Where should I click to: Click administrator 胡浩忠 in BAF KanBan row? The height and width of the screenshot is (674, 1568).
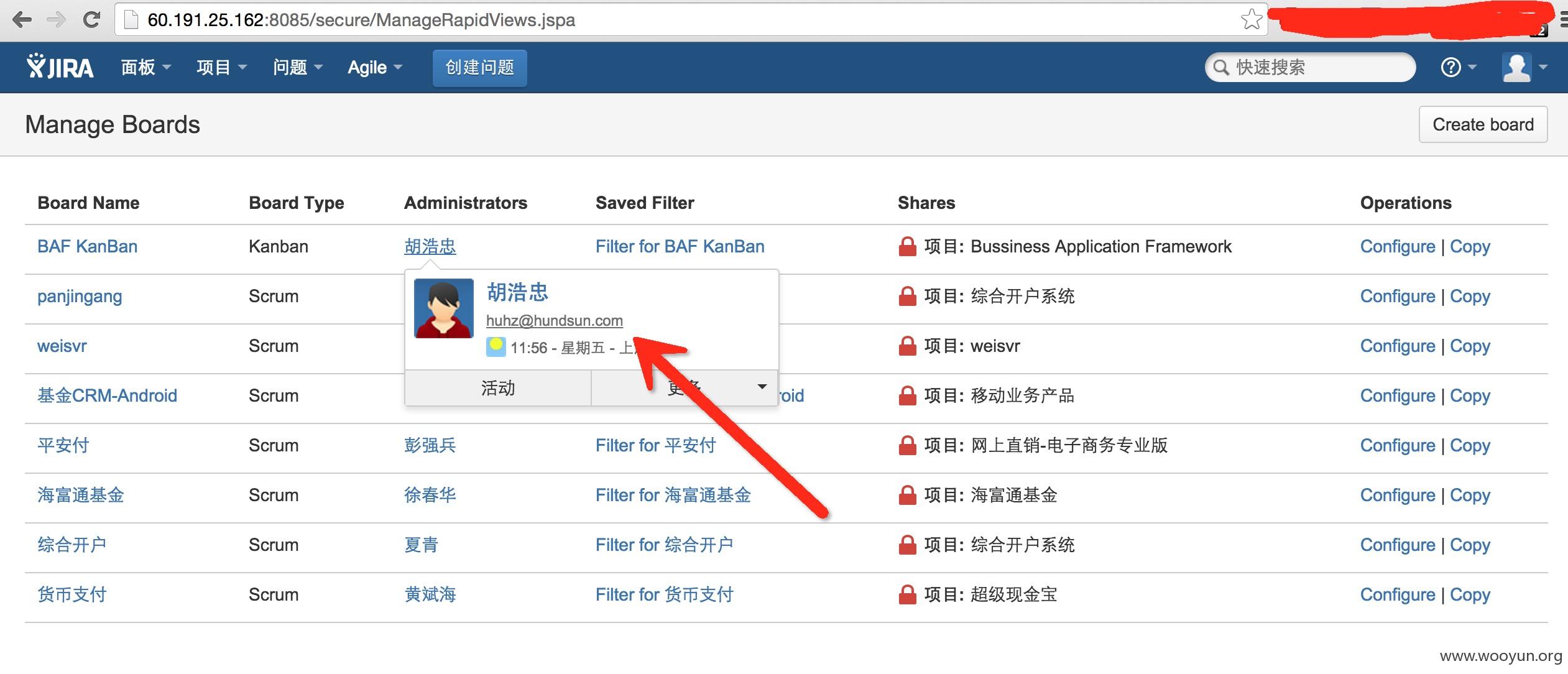point(430,246)
